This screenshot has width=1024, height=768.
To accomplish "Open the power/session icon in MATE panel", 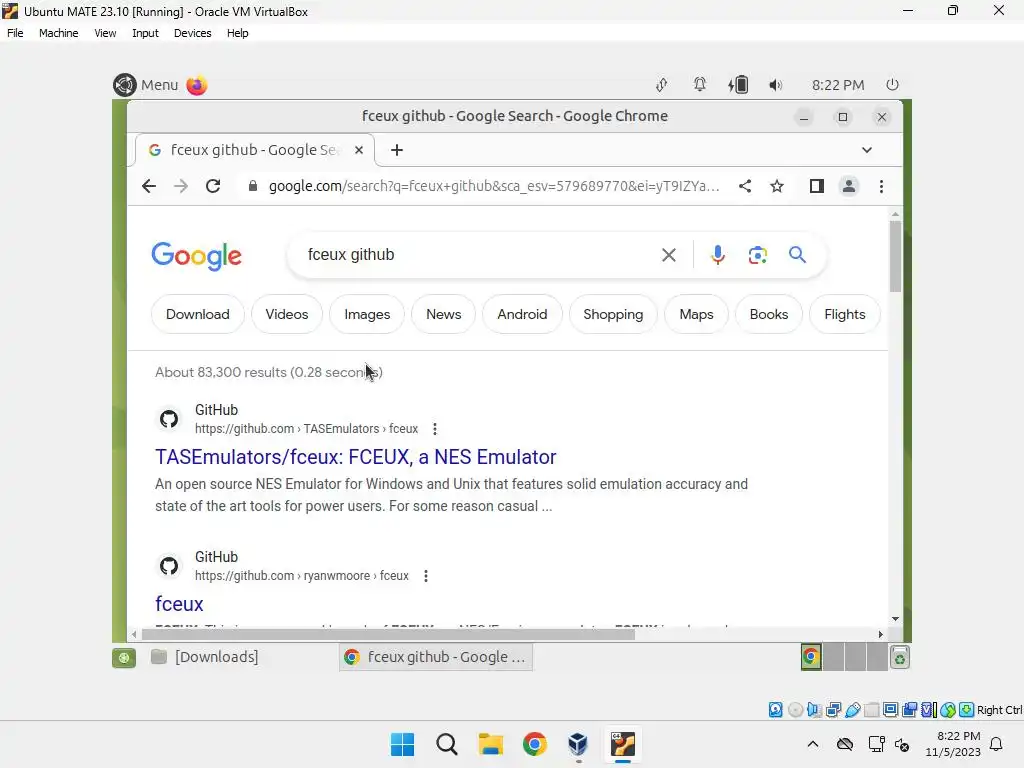I will pyautogui.click(x=892, y=85).
